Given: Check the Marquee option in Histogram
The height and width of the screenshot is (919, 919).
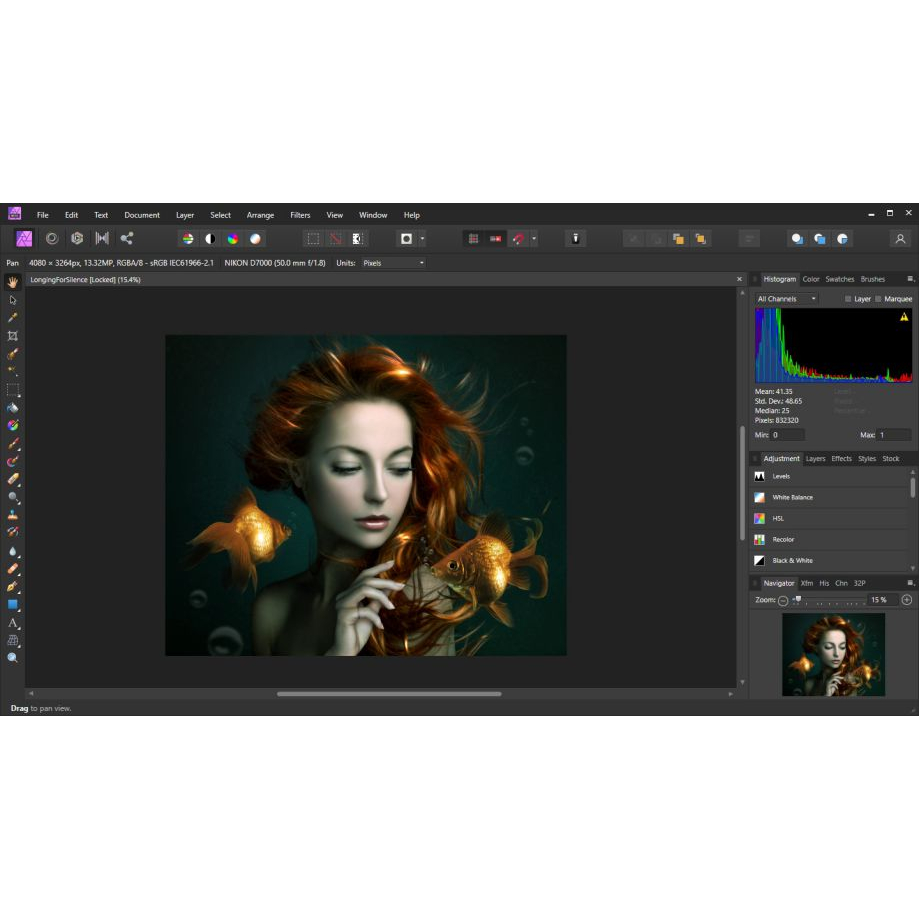Looking at the screenshot, I should (x=879, y=299).
